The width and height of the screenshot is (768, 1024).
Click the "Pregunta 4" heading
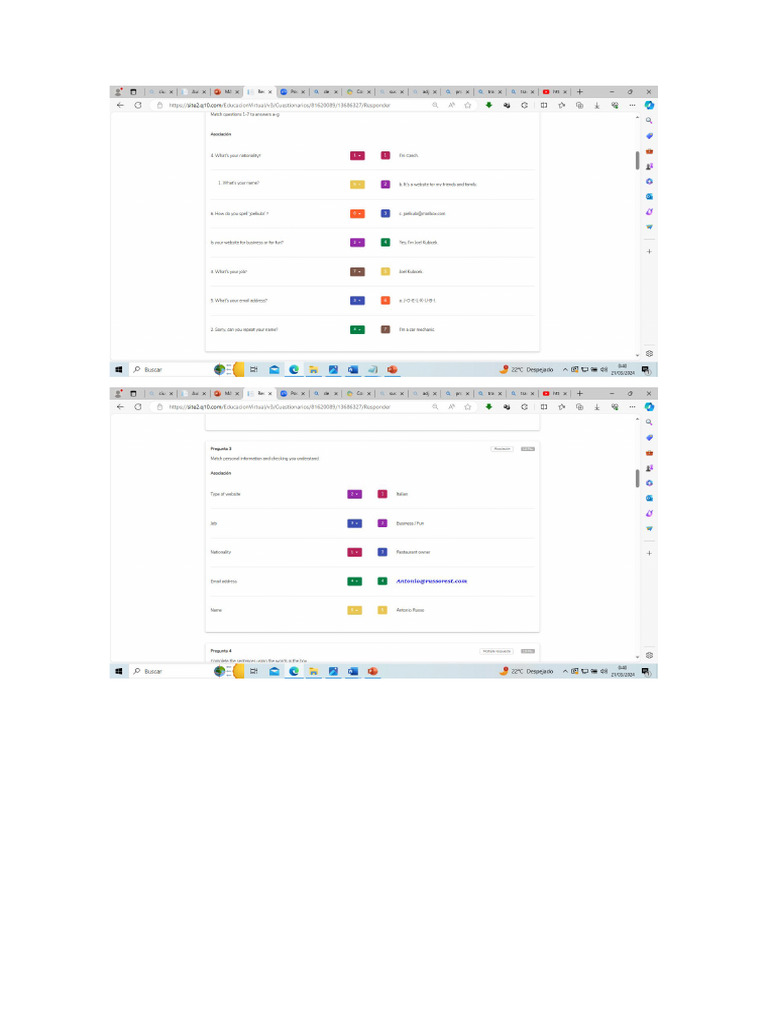coord(221,651)
